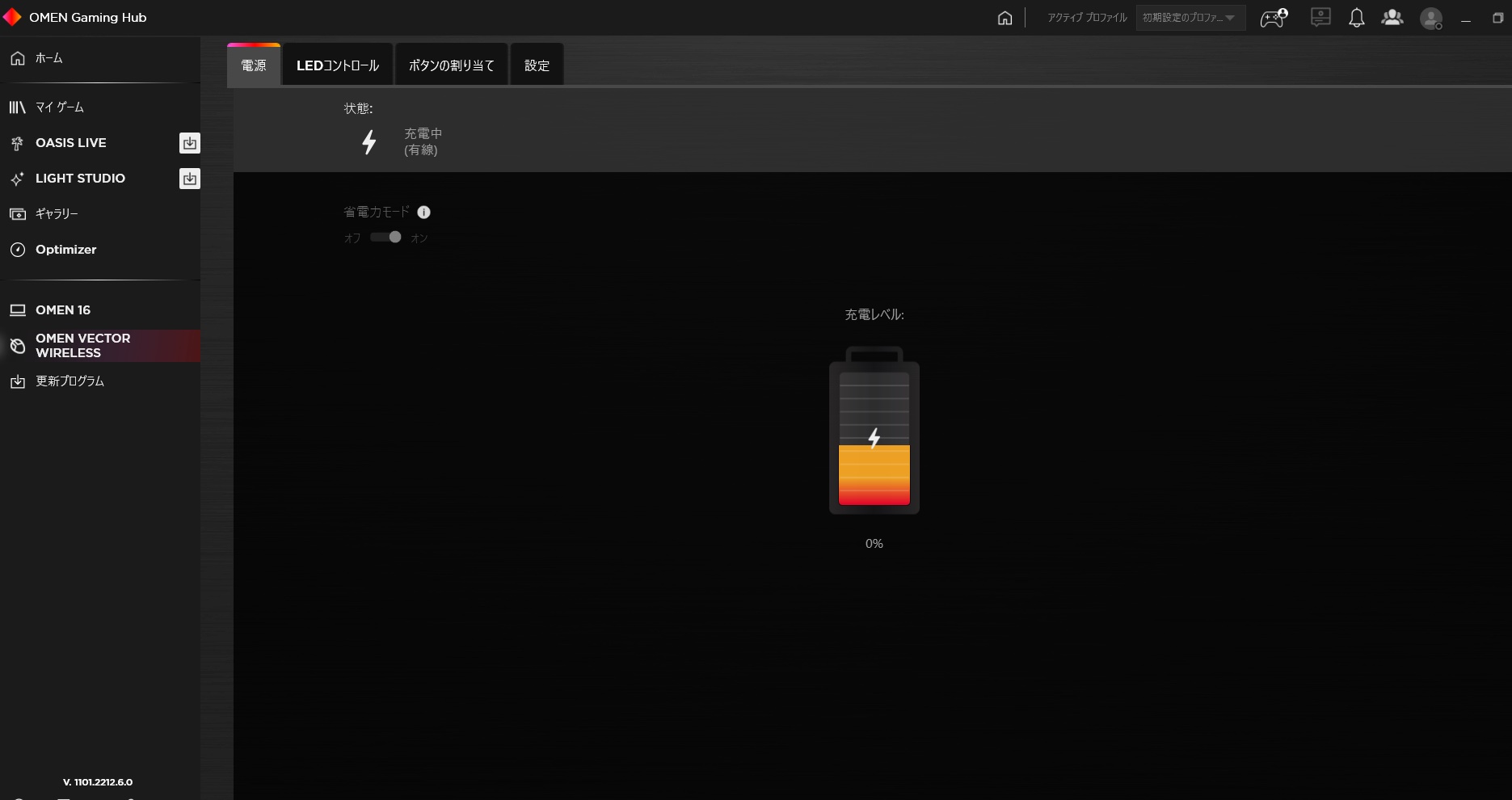
Task: Switch to the 電源 tab
Action: click(x=254, y=65)
